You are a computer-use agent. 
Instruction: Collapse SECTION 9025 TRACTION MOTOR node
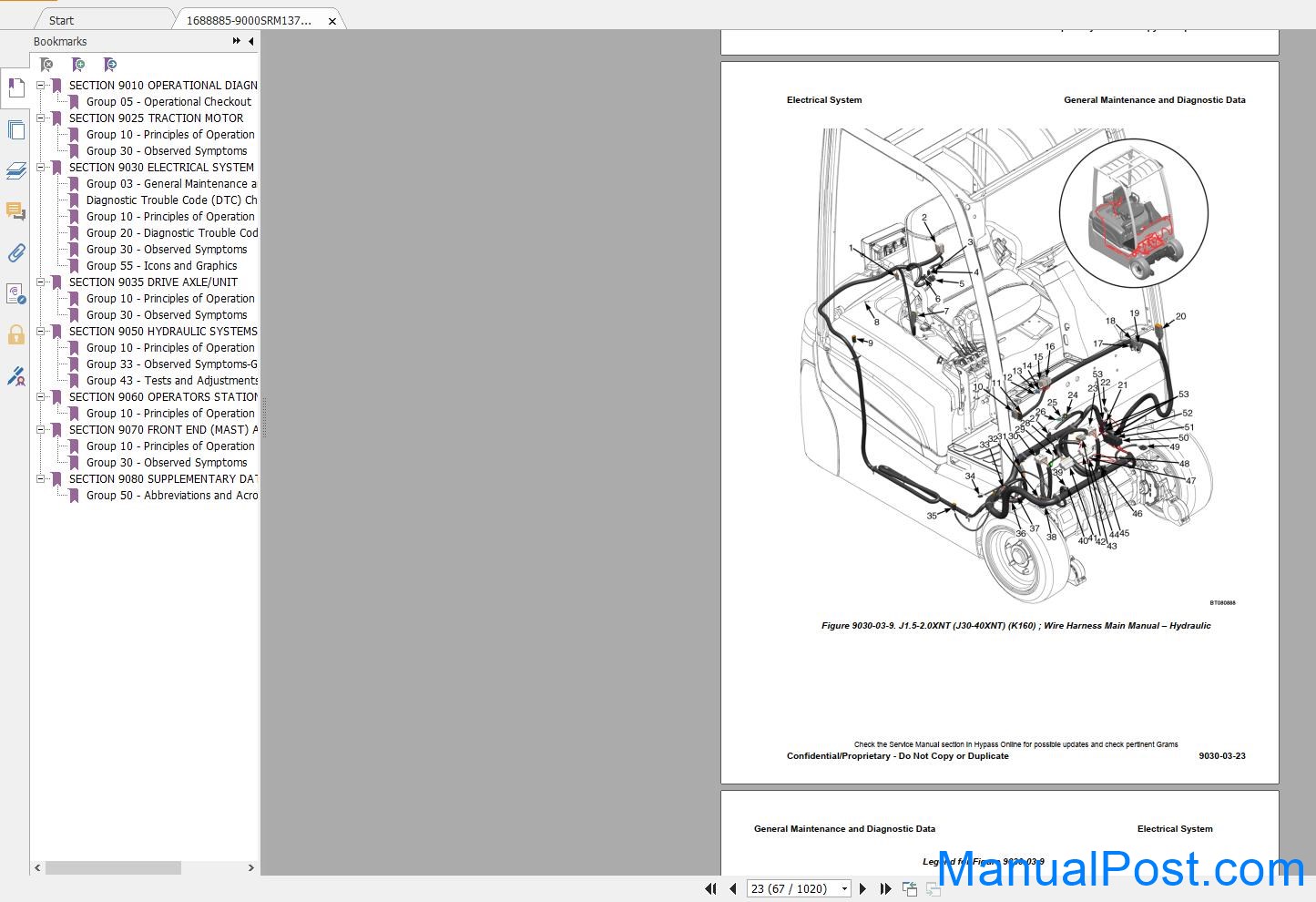(x=40, y=118)
